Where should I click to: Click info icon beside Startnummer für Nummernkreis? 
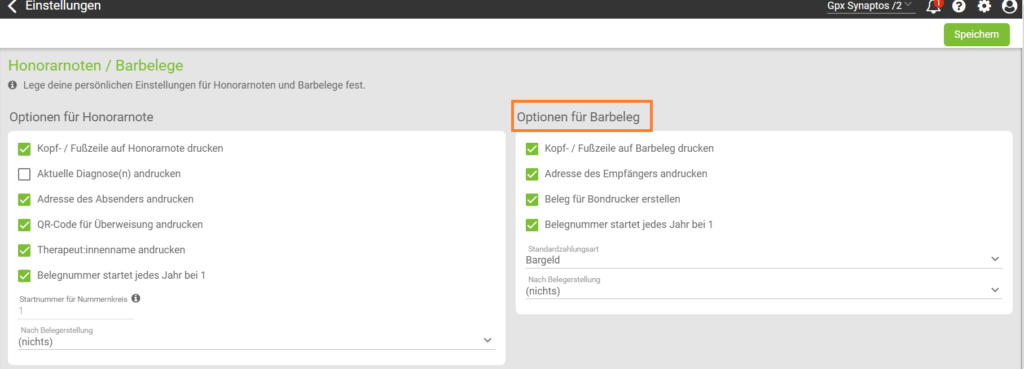(x=136, y=298)
